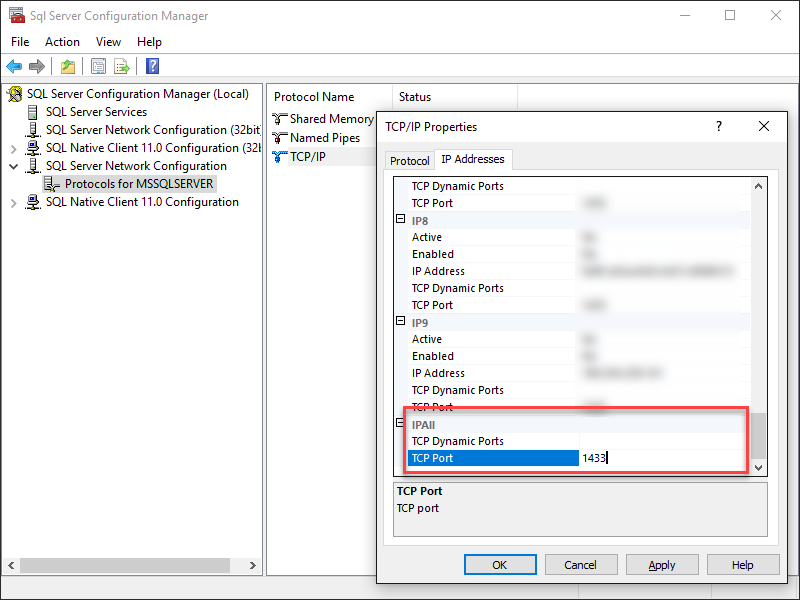Screen dimensions: 800x600
Task: Click the Forward arrow toolbar icon
Action: (37, 66)
